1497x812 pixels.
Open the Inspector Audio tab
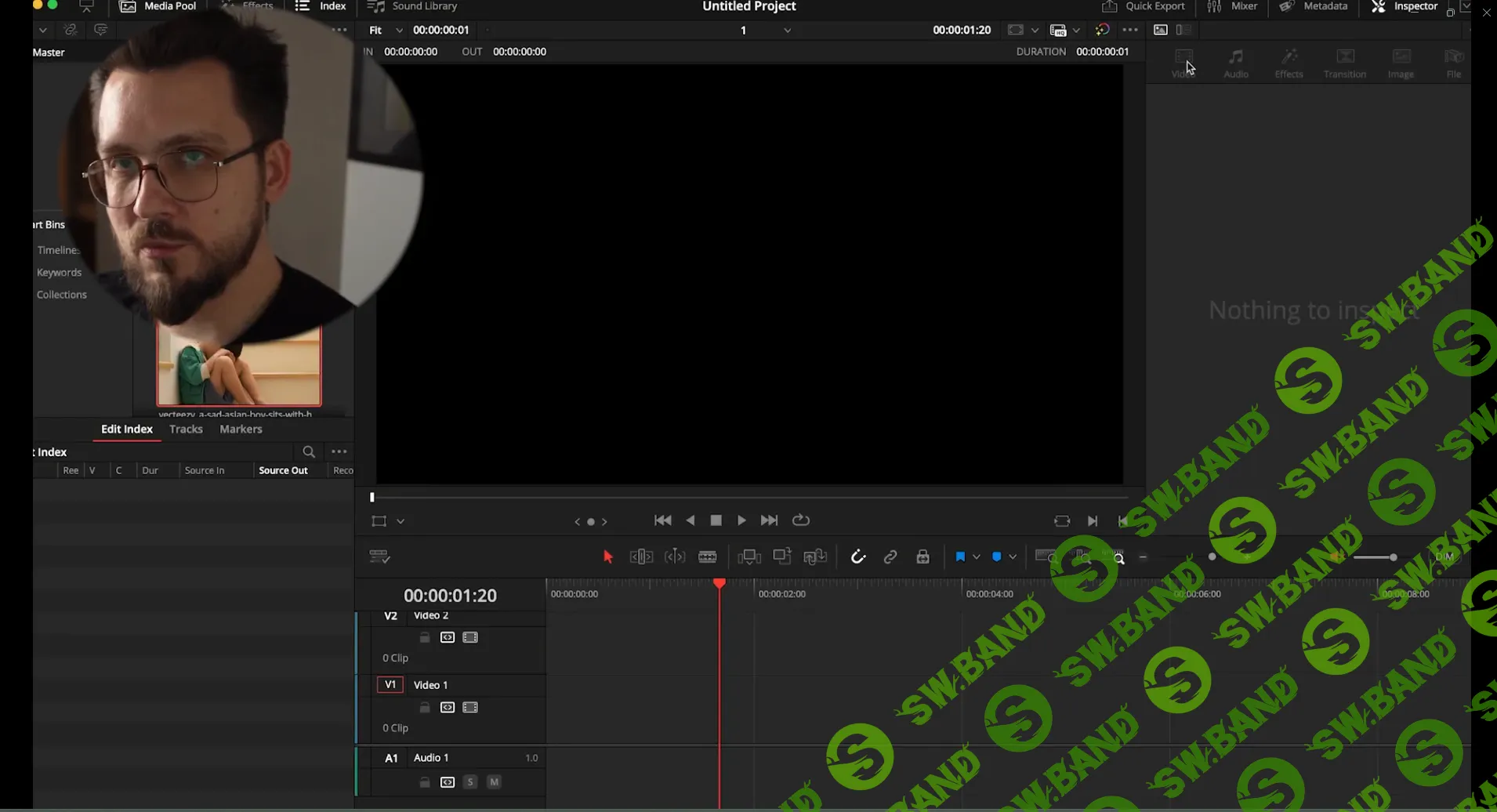[x=1236, y=63]
